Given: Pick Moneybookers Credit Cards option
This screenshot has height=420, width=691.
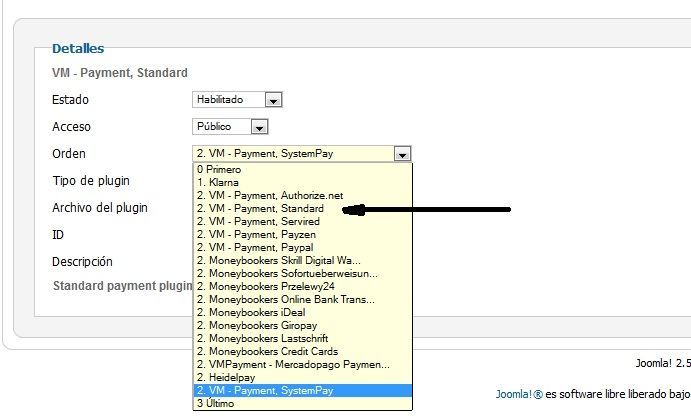Looking at the screenshot, I should tap(302, 352).
